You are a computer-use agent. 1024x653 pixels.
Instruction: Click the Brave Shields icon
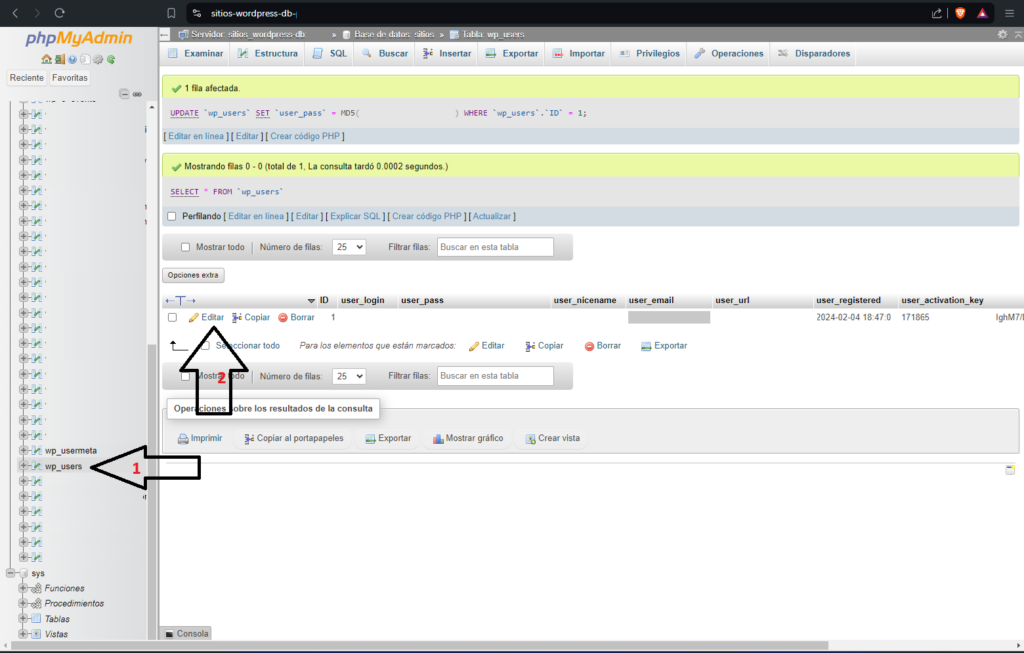960,13
